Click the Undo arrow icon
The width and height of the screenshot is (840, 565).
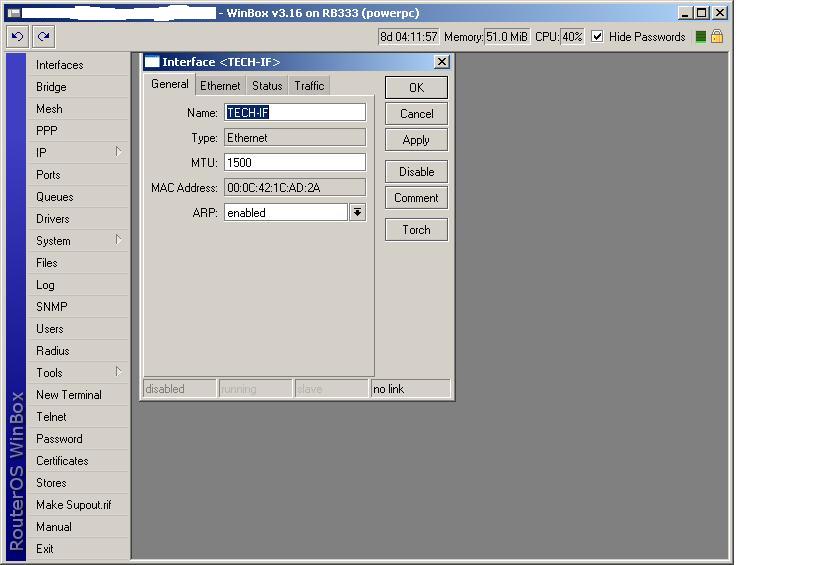pos(17,36)
